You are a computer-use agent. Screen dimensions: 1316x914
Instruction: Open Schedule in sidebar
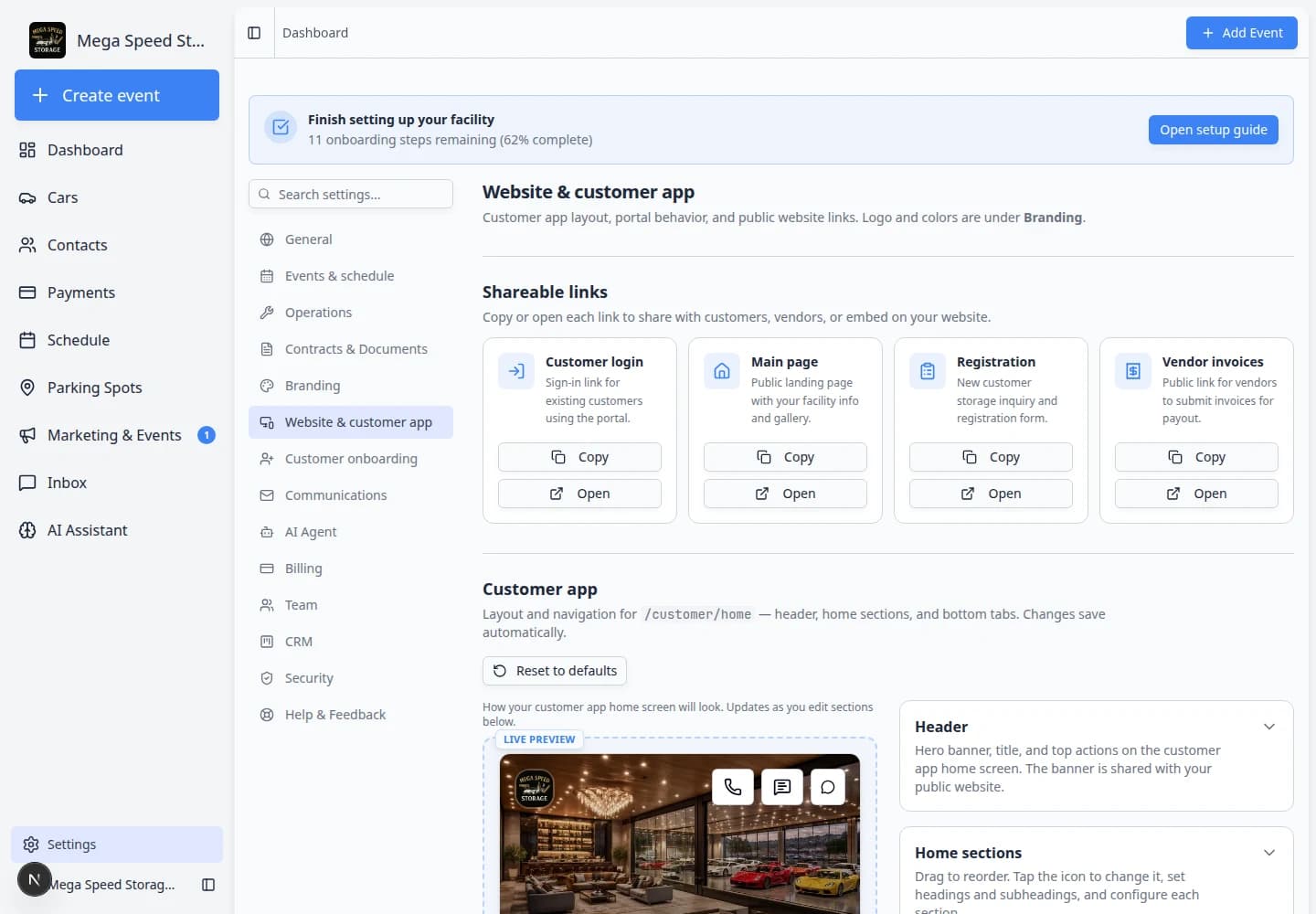tap(117, 340)
